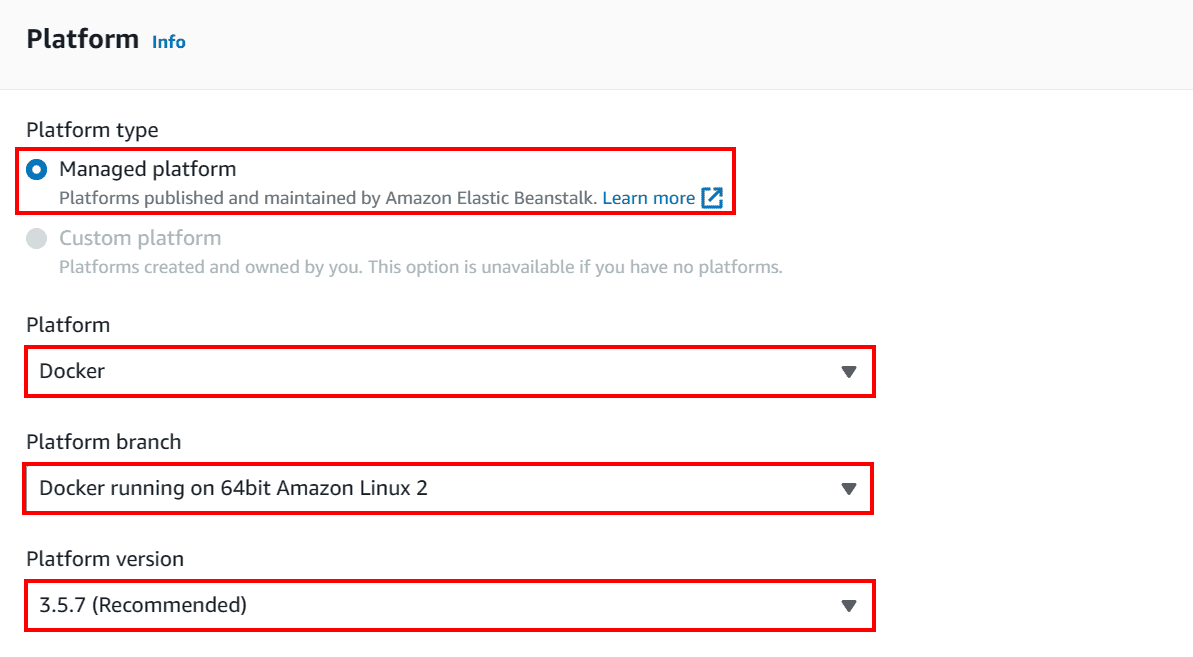
Task: Click the Platform type label
Action: pos(92,130)
